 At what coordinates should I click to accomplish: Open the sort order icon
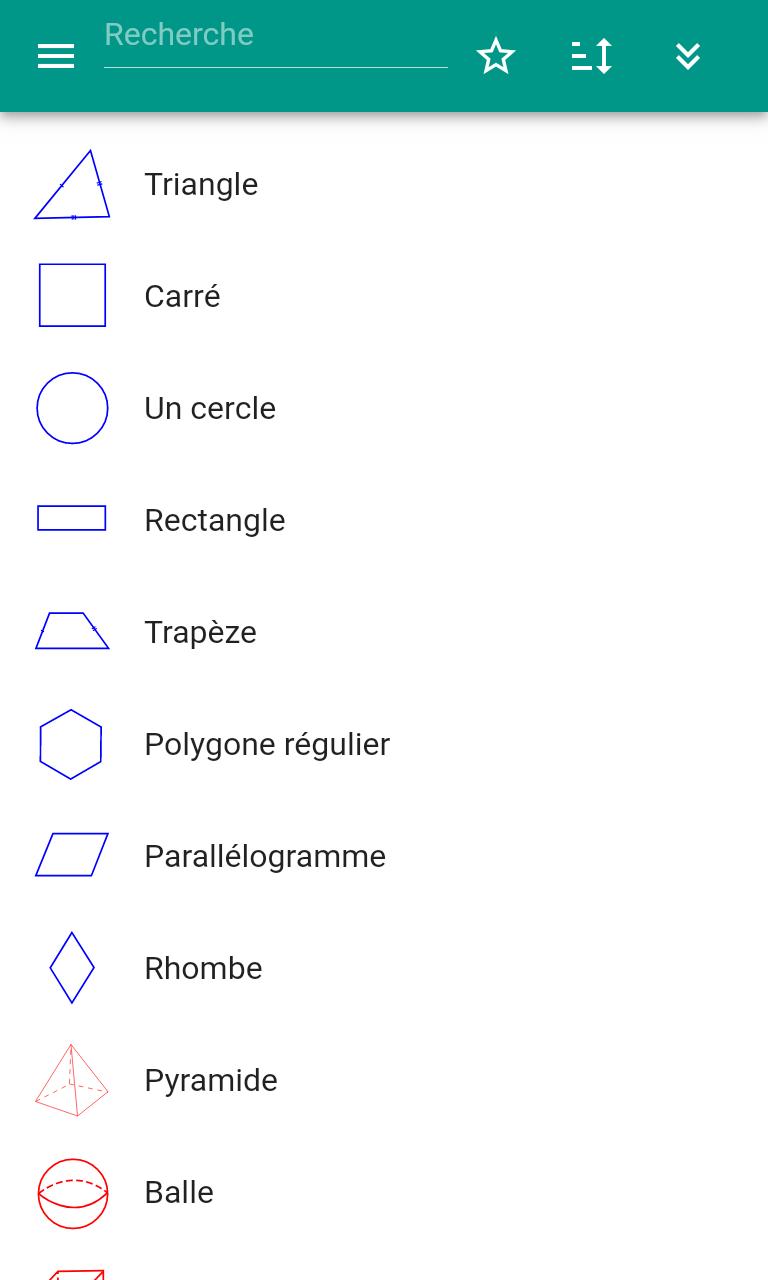tap(592, 56)
